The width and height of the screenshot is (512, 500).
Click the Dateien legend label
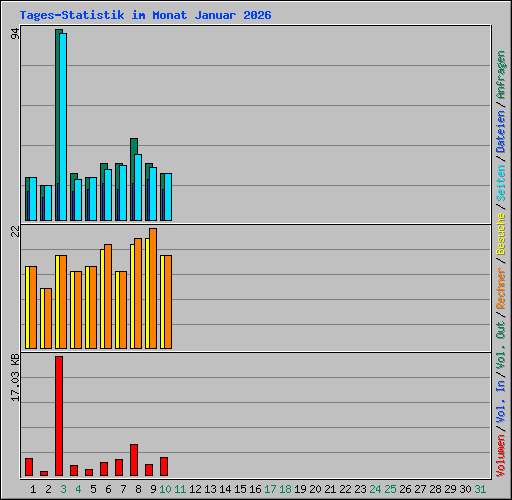click(501, 132)
